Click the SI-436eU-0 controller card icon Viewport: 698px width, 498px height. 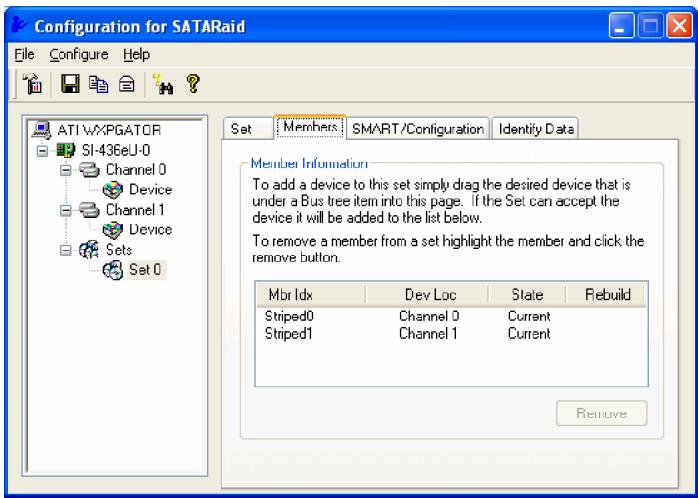[66, 150]
